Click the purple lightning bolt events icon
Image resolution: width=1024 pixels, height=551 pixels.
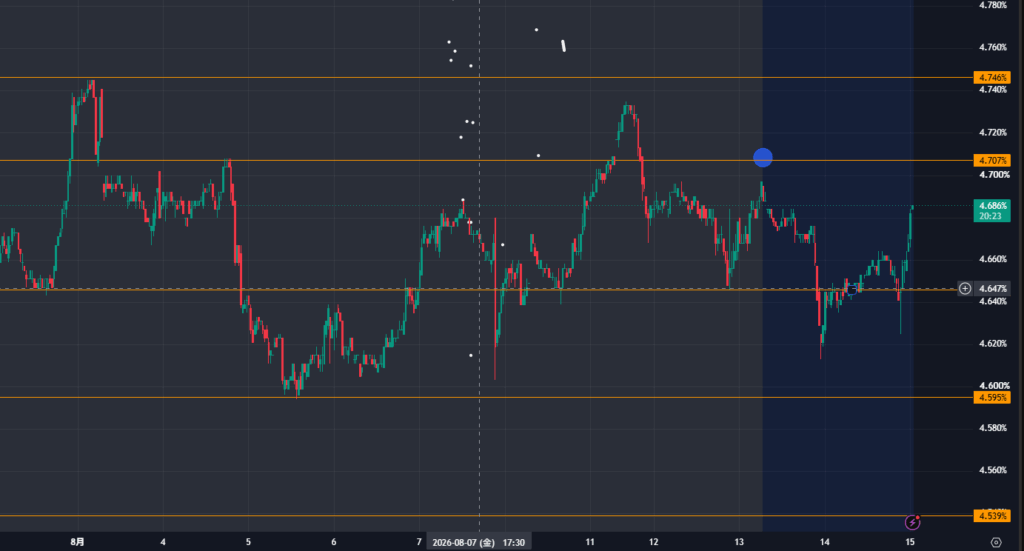[x=912, y=522]
